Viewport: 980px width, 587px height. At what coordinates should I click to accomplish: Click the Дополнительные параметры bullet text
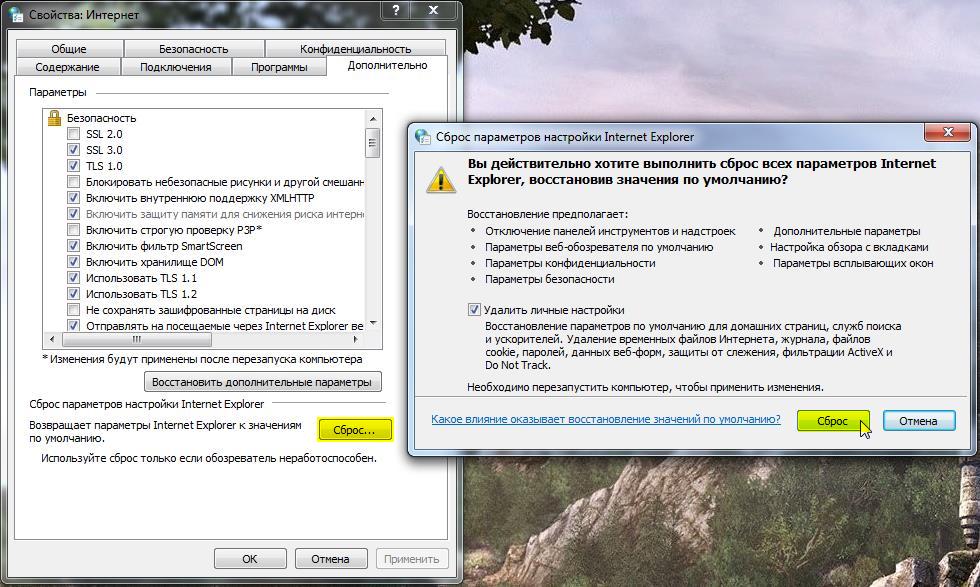pyautogui.click(x=847, y=231)
